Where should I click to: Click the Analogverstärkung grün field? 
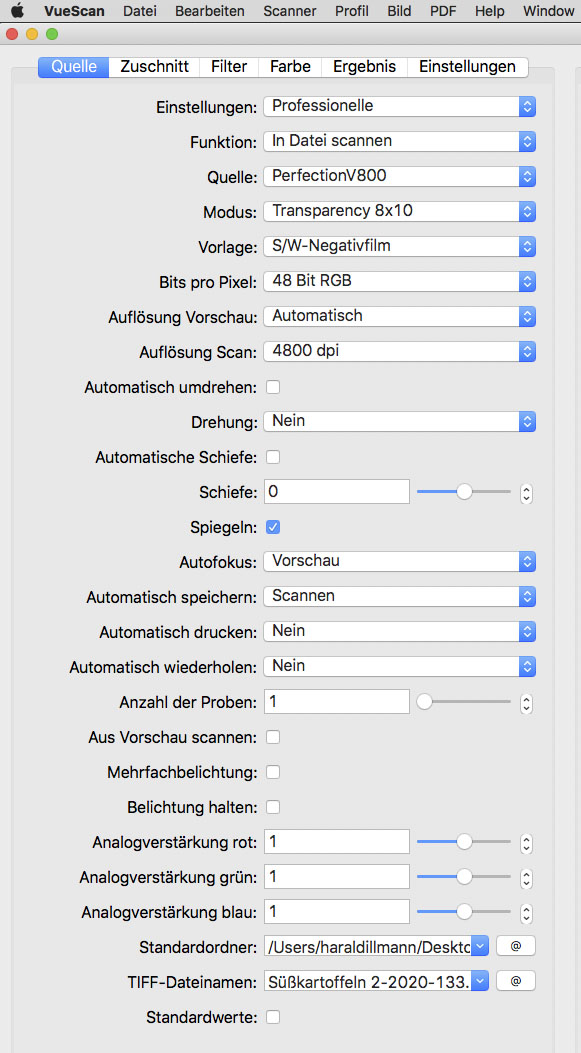tap(337, 876)
